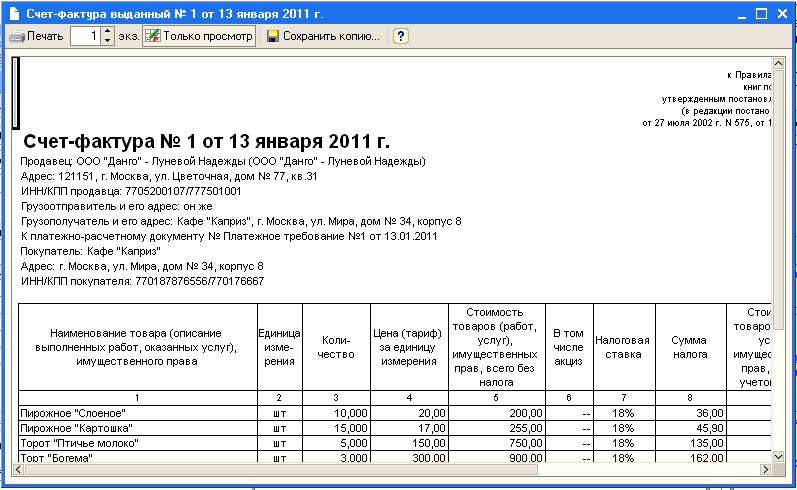Increase number of copies with up arrow

(x=108, y=32)
